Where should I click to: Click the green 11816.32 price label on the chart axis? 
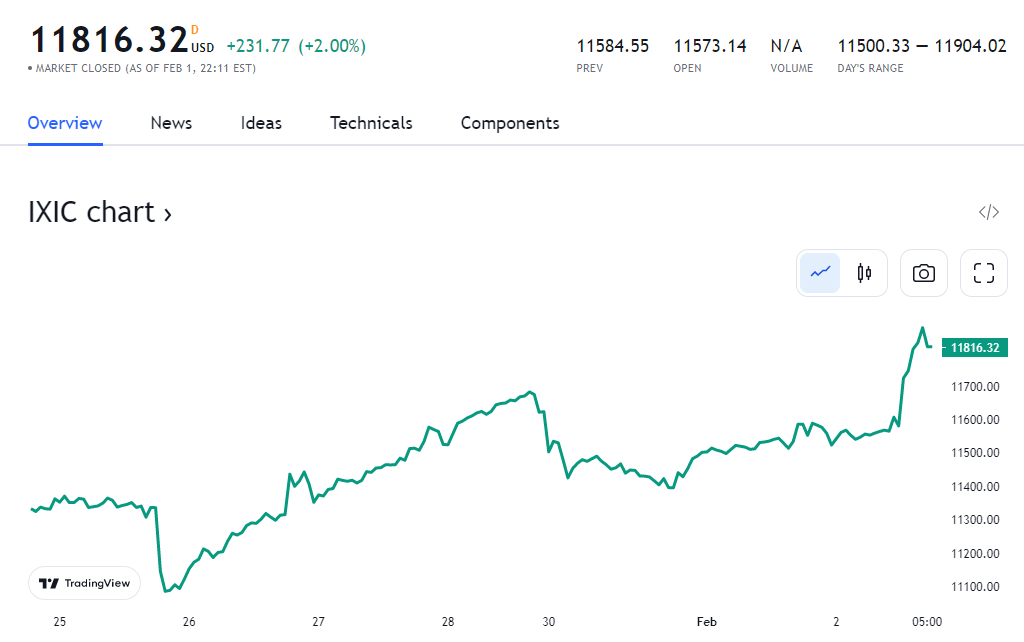(974, 348)
